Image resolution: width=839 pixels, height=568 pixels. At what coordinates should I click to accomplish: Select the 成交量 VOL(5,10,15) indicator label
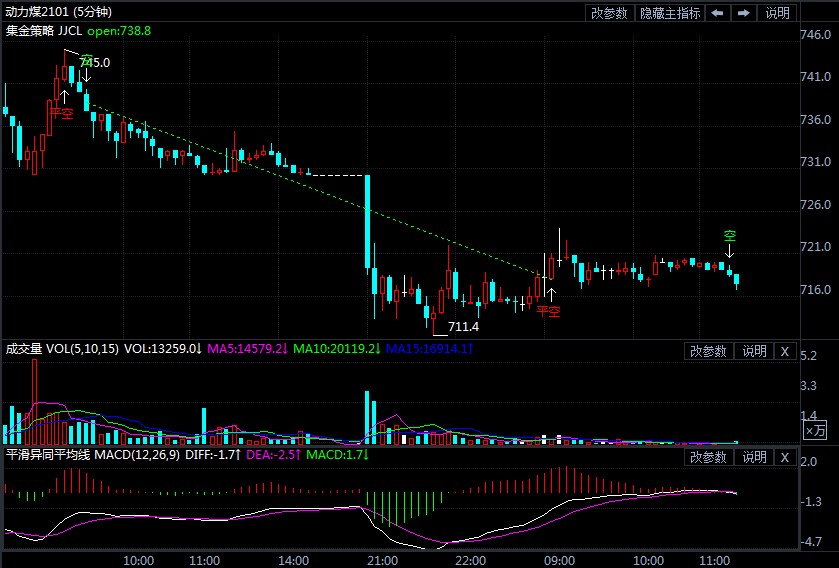[x=62, y=349]
